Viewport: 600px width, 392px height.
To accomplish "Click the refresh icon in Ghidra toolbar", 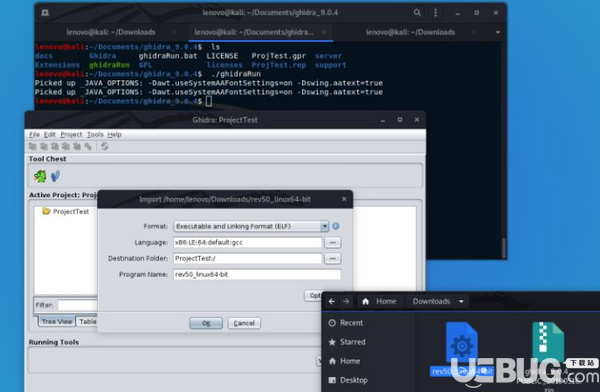I will pyautogui.click(x=104, y=146).
